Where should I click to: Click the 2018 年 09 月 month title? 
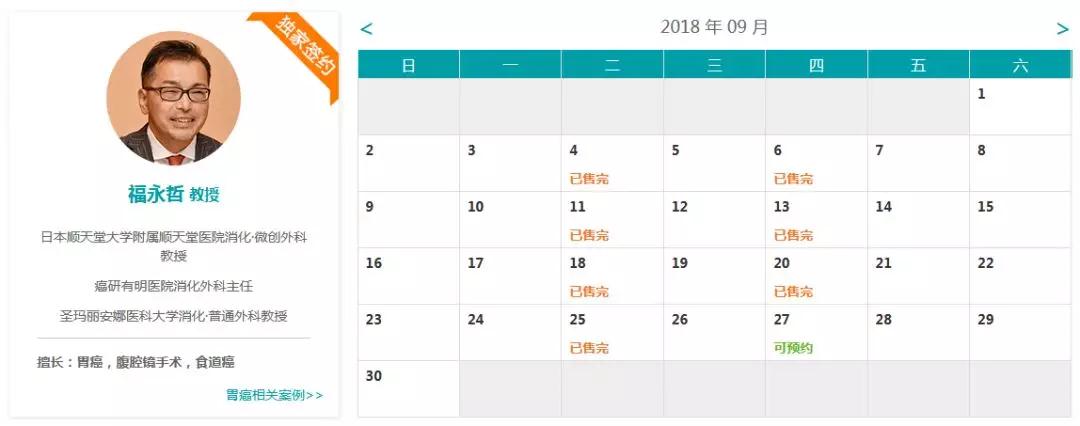714,28
